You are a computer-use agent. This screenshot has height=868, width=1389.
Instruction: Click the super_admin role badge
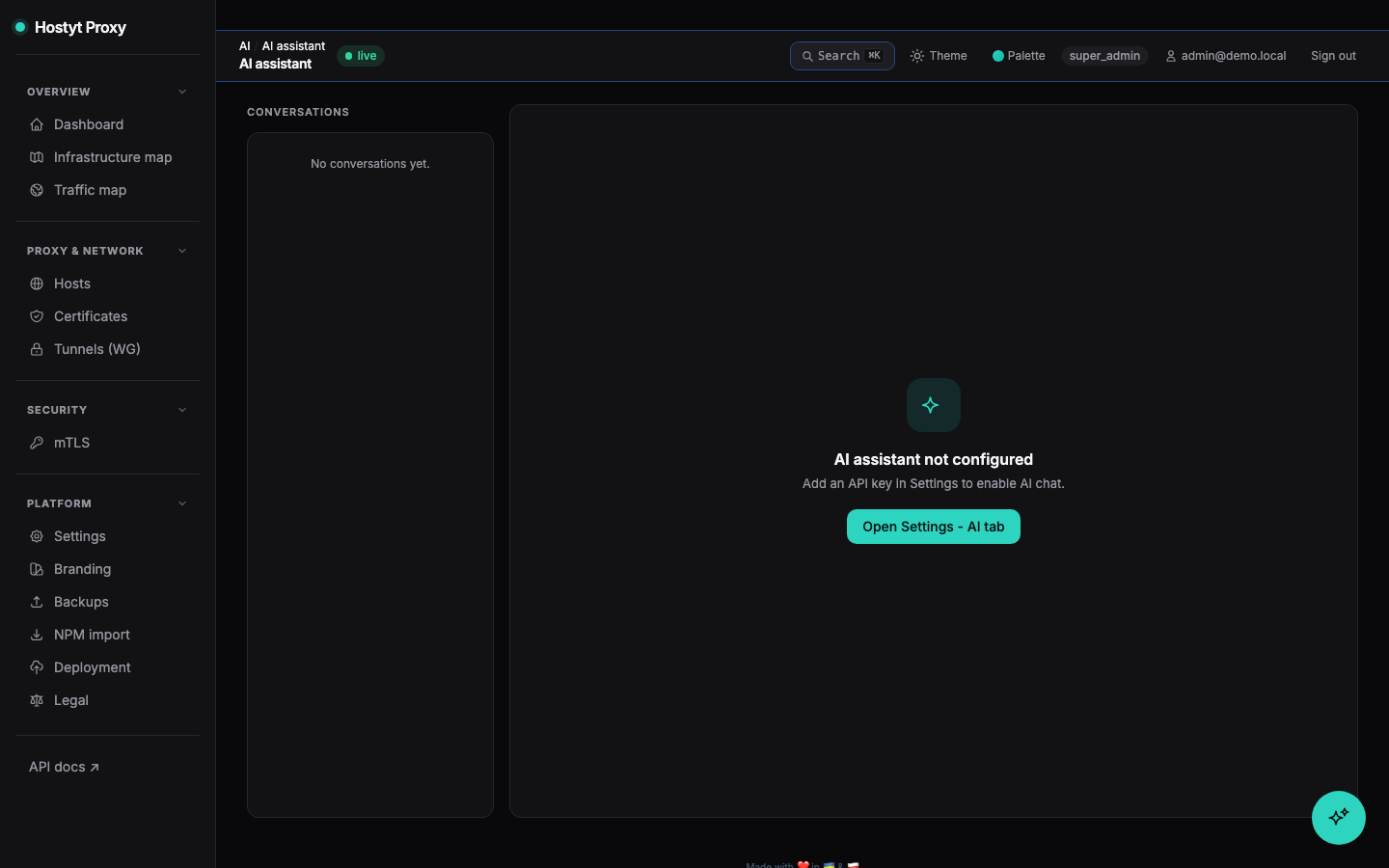coord(1104,56)
